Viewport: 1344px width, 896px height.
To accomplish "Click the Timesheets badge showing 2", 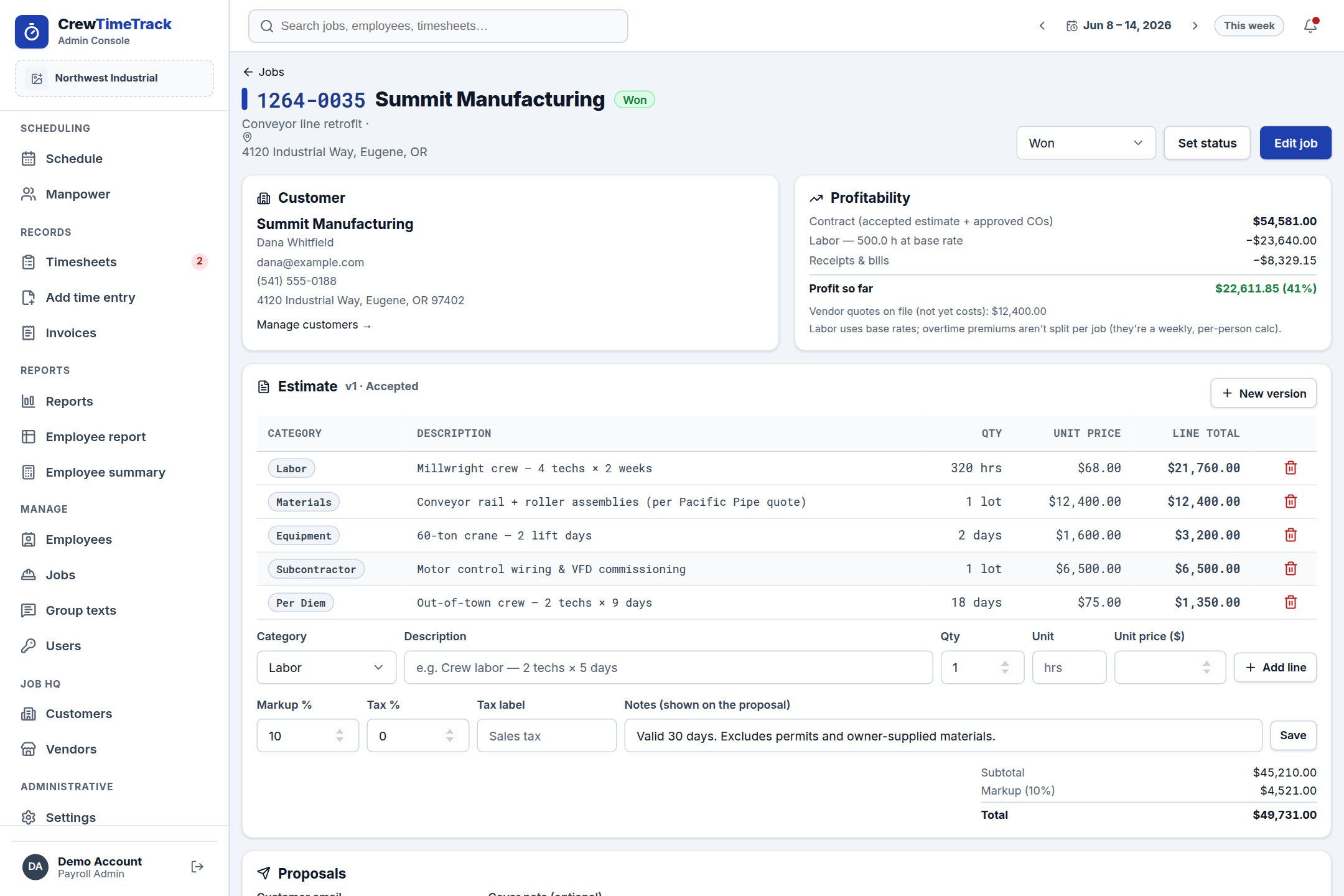I will [x=199, y=261].
